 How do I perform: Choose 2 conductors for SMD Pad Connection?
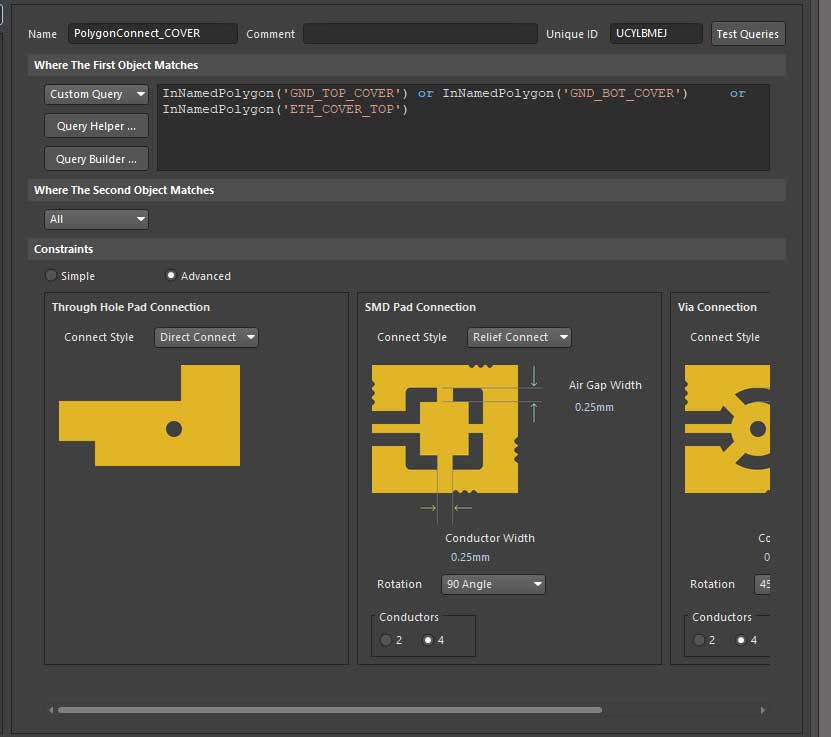[386, 640]
